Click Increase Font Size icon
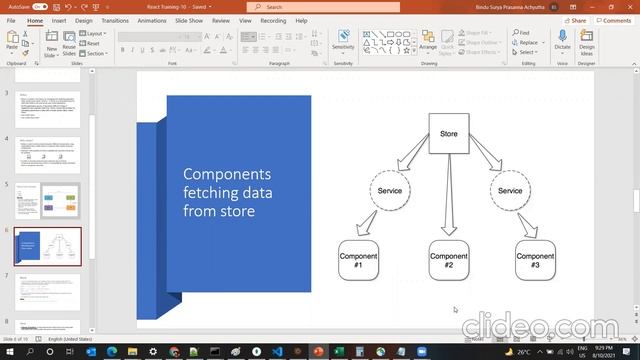This screenshot has height=360, width=640. 207,37
